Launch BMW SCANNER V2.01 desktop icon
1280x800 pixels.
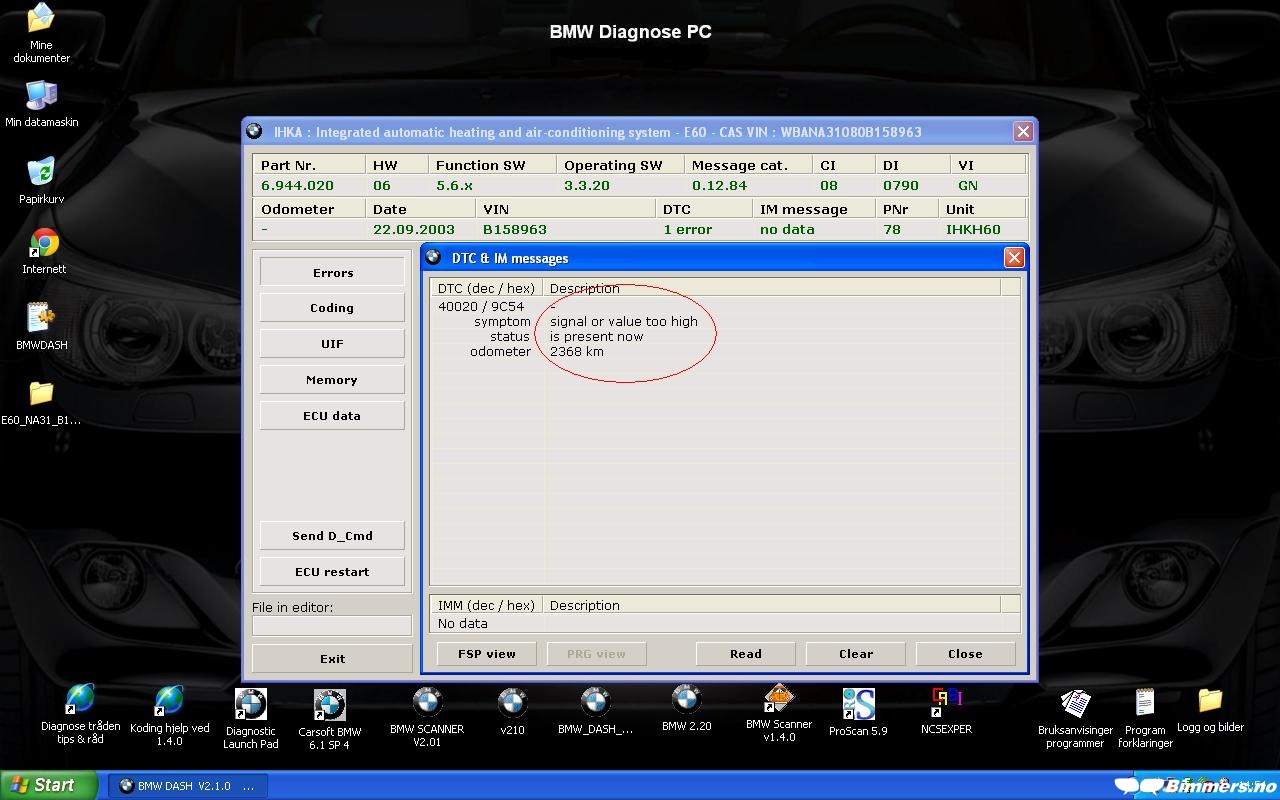click(x=427, y=704)
